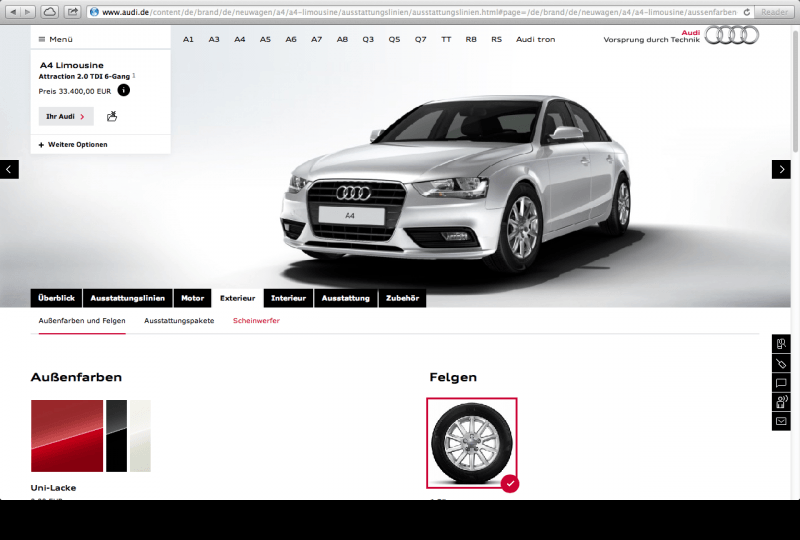Click the chat bubble sidebar icon

(781, 383)
